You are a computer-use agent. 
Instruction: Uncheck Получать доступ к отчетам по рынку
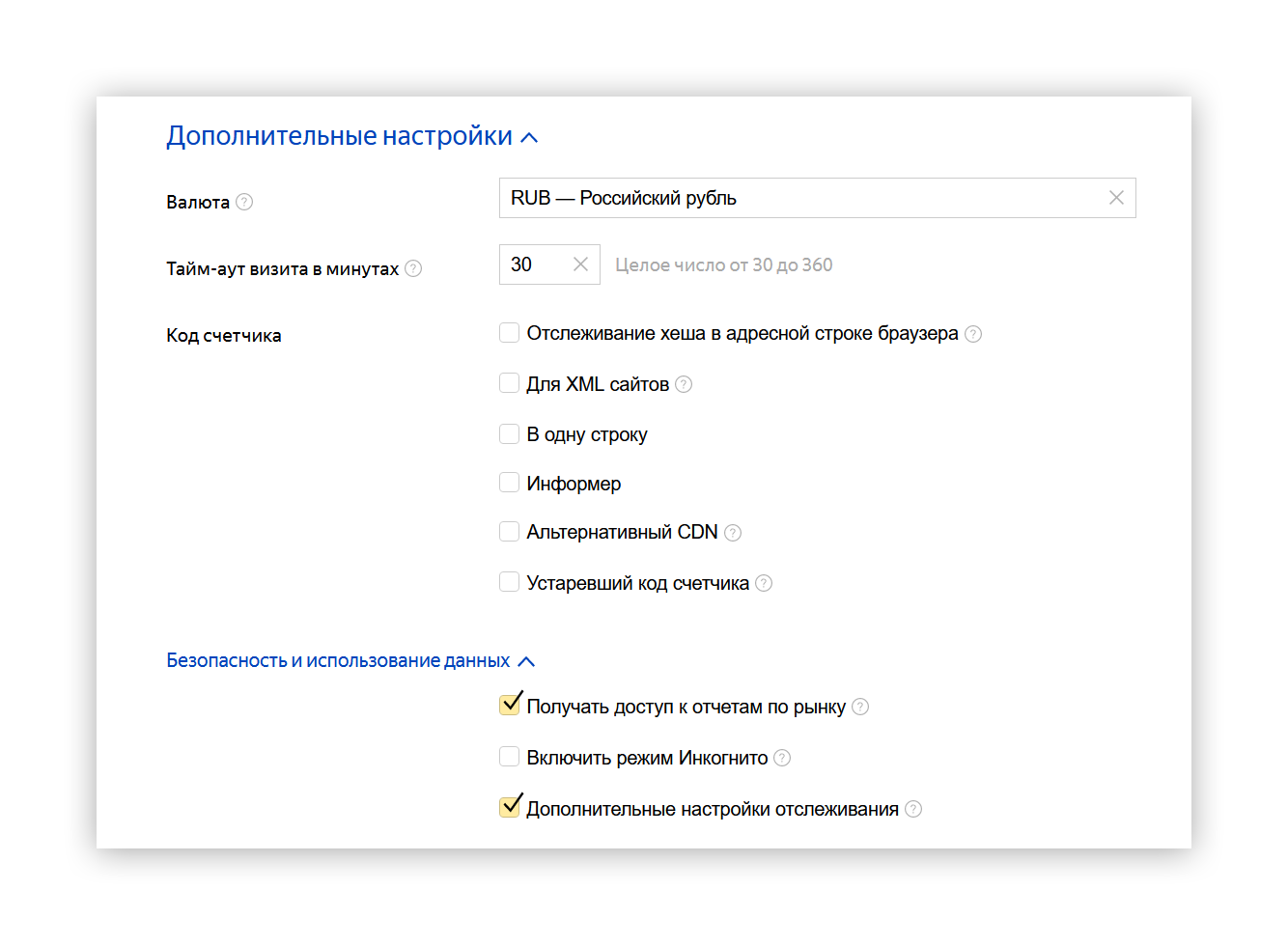(x=510, y=706)
